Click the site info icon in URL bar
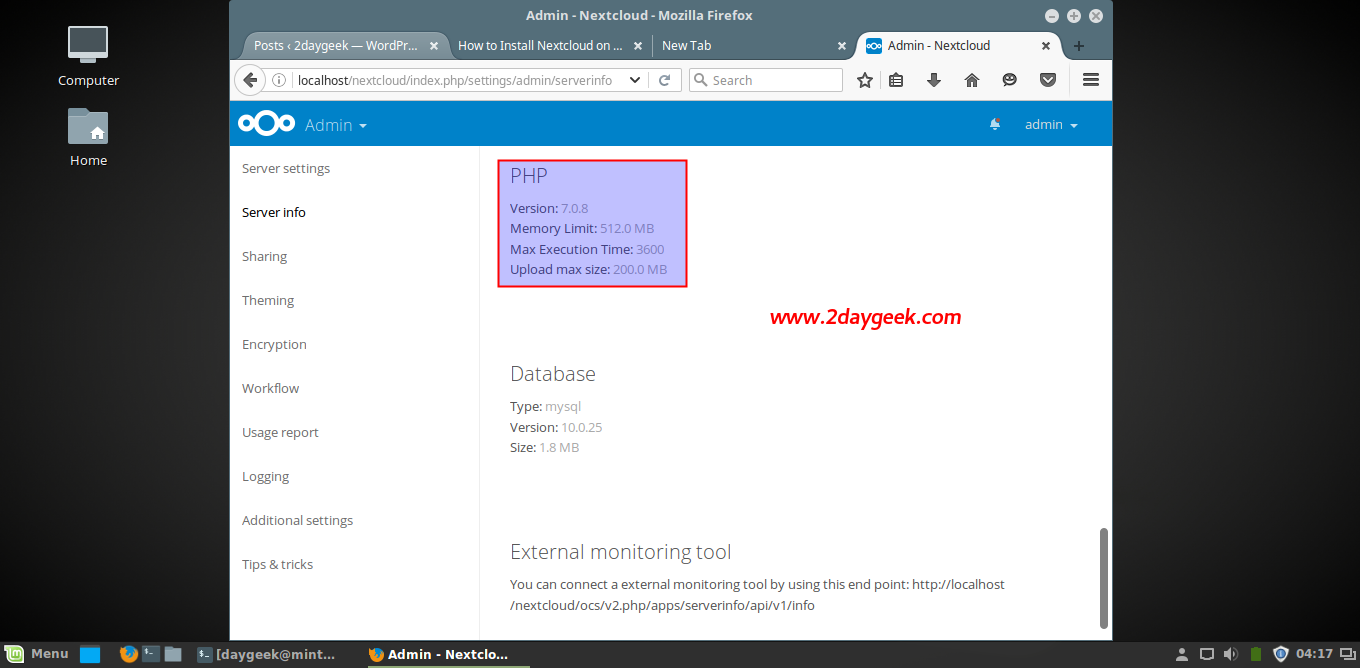 279,80
